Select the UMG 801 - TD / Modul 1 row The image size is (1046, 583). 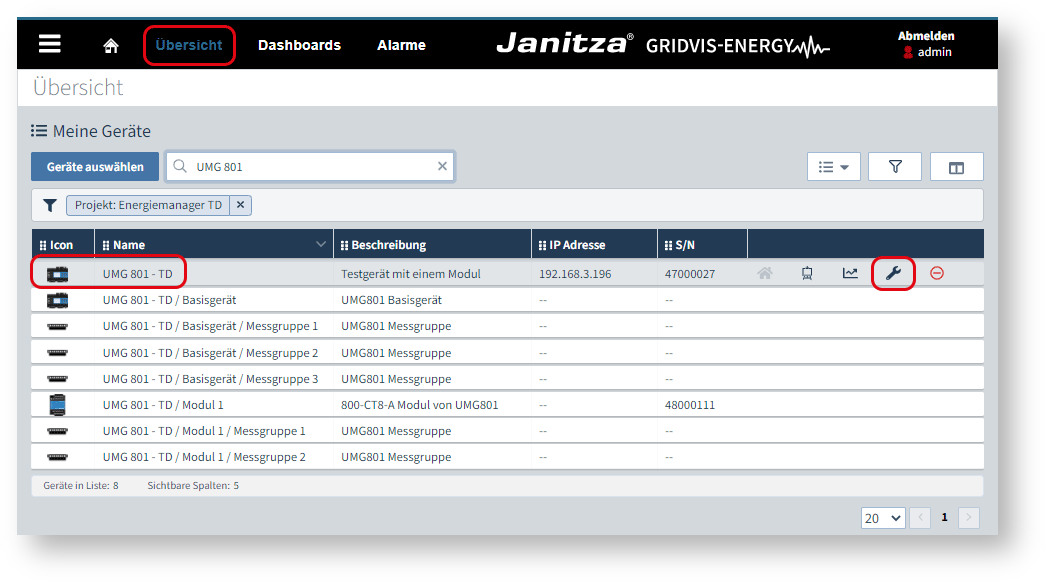pos(163,405)
